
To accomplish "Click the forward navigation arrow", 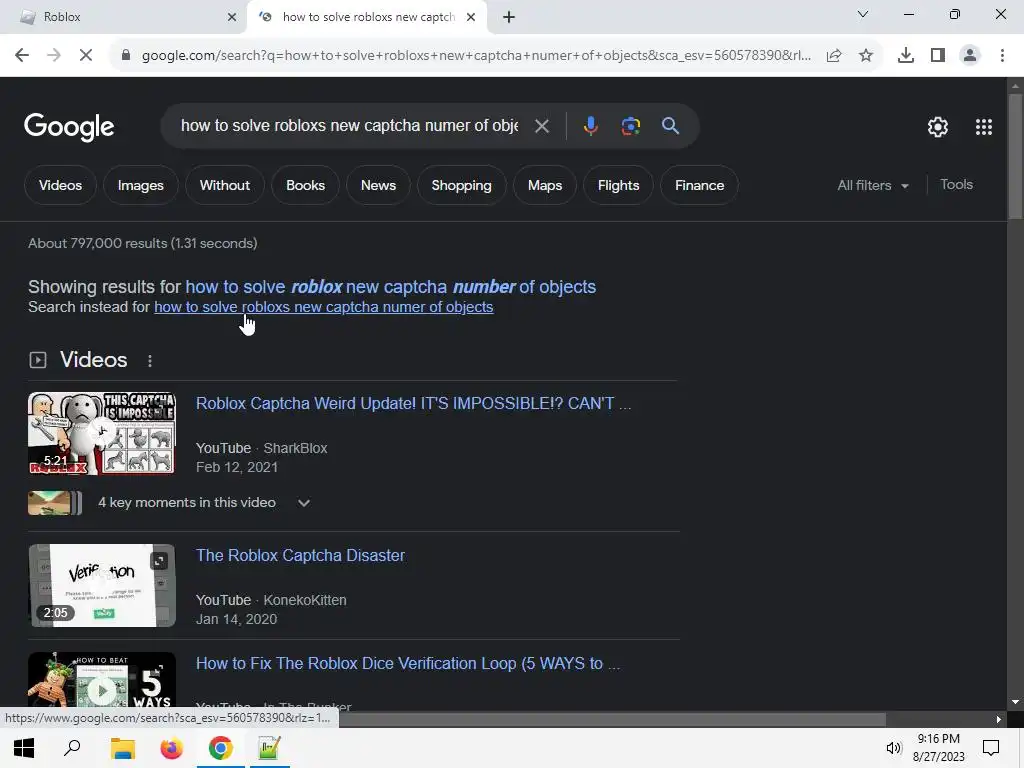I will point(54,56).
